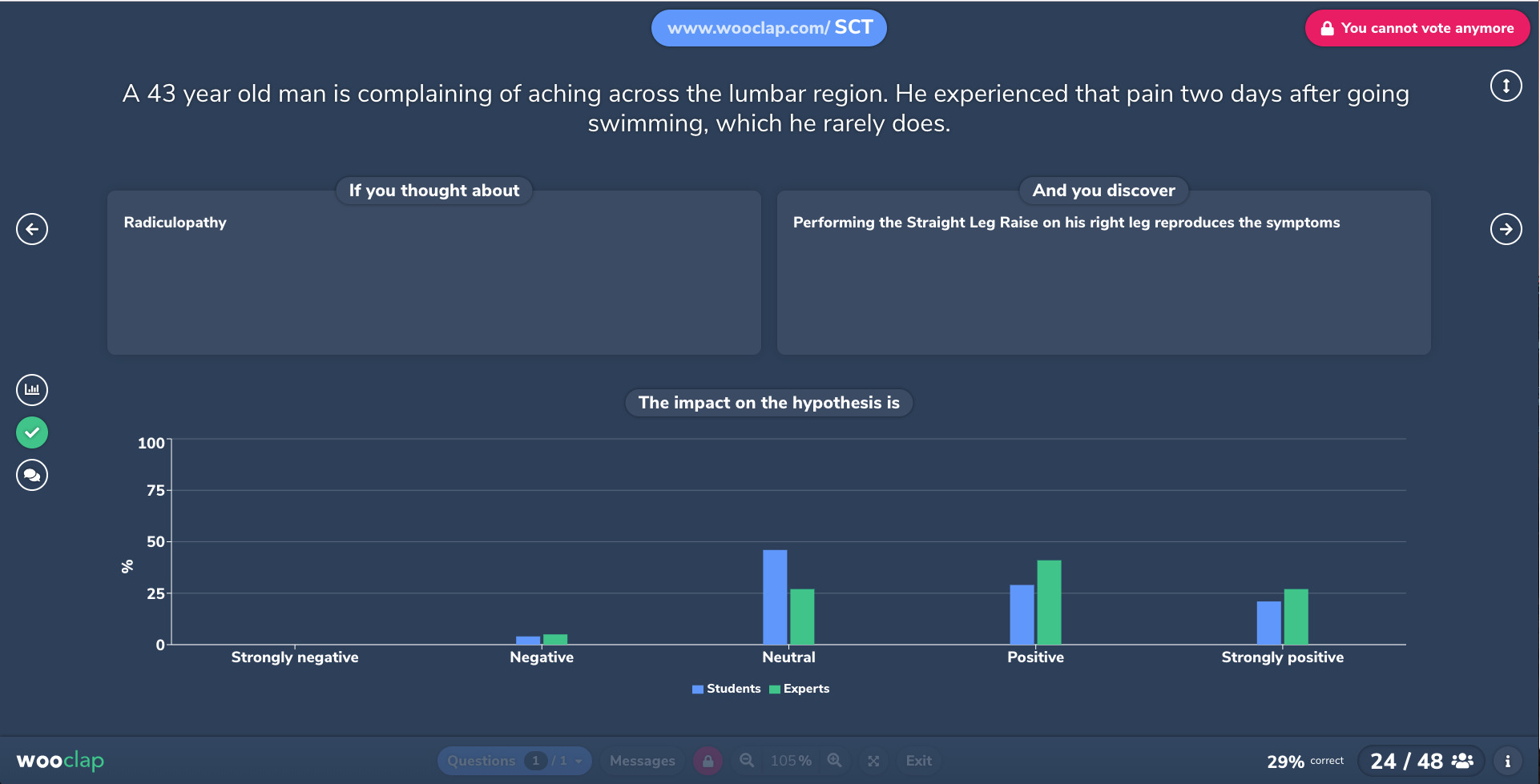Click the vertical resize arrow at top right

pos(1506,85)
